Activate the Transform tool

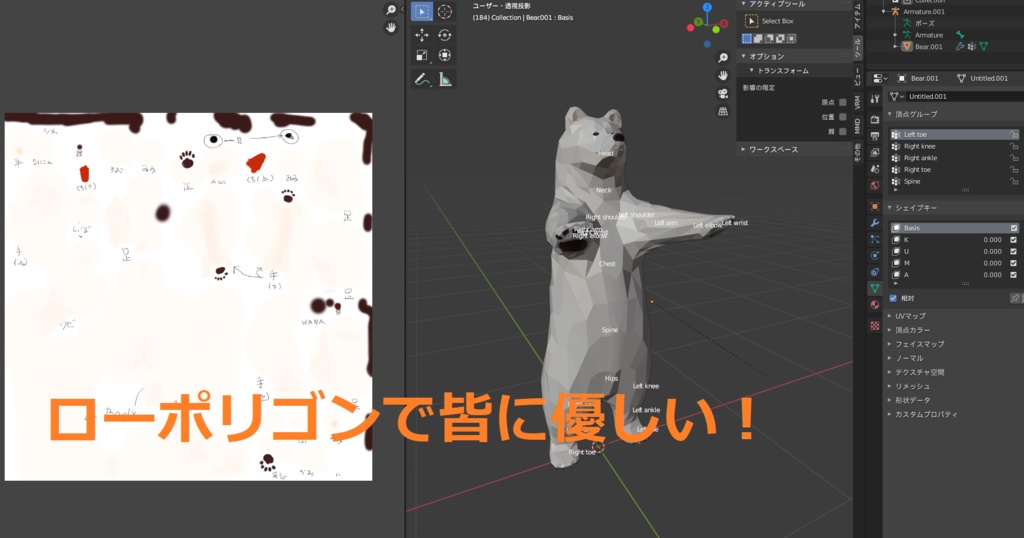pos(445,55)
